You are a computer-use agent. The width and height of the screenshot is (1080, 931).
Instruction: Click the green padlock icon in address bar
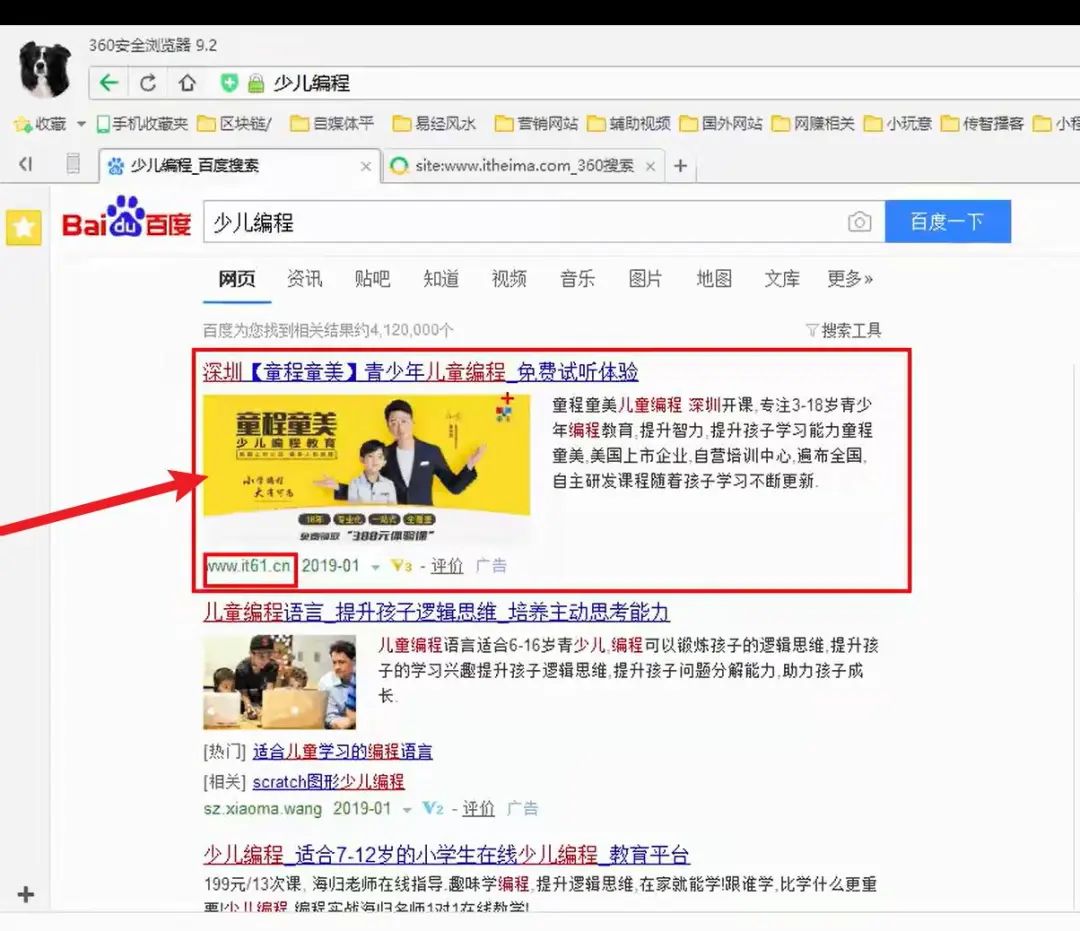(256, 83)
